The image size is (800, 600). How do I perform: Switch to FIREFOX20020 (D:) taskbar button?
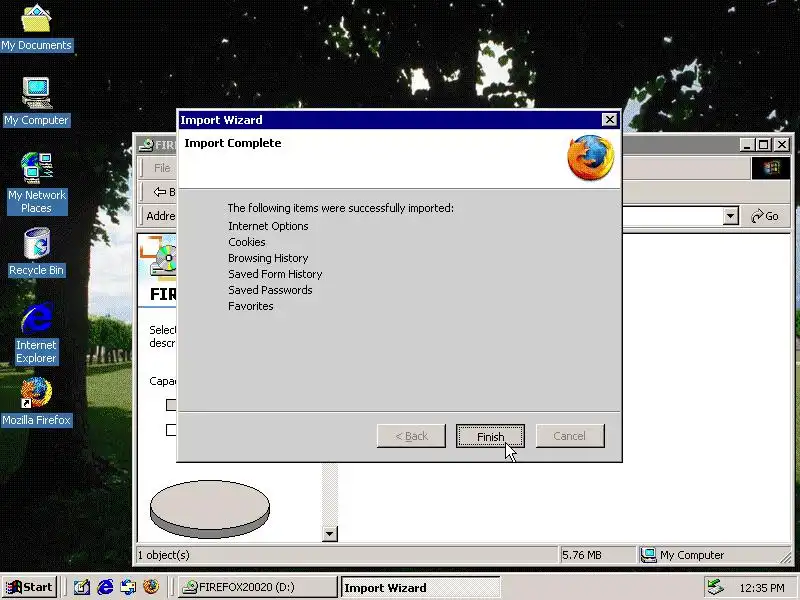coord(258,587)
